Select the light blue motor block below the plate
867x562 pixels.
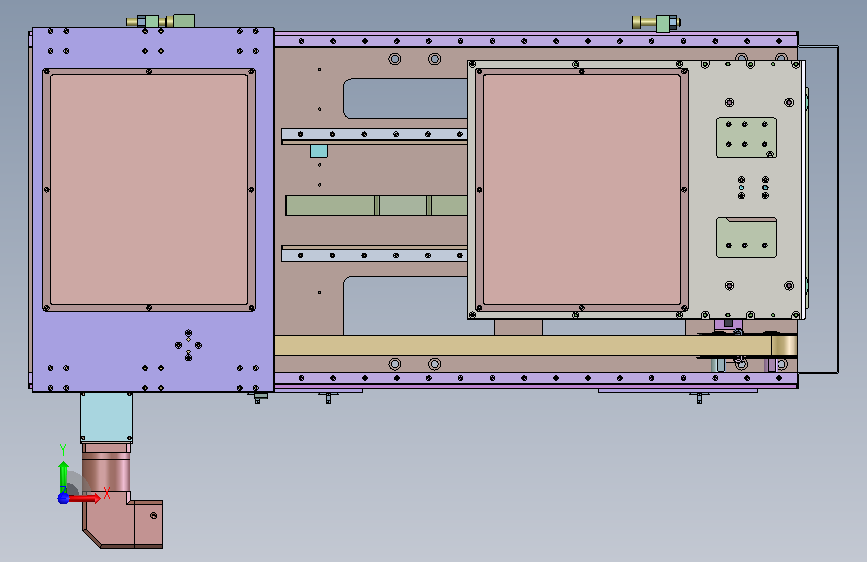click(106, 418)
